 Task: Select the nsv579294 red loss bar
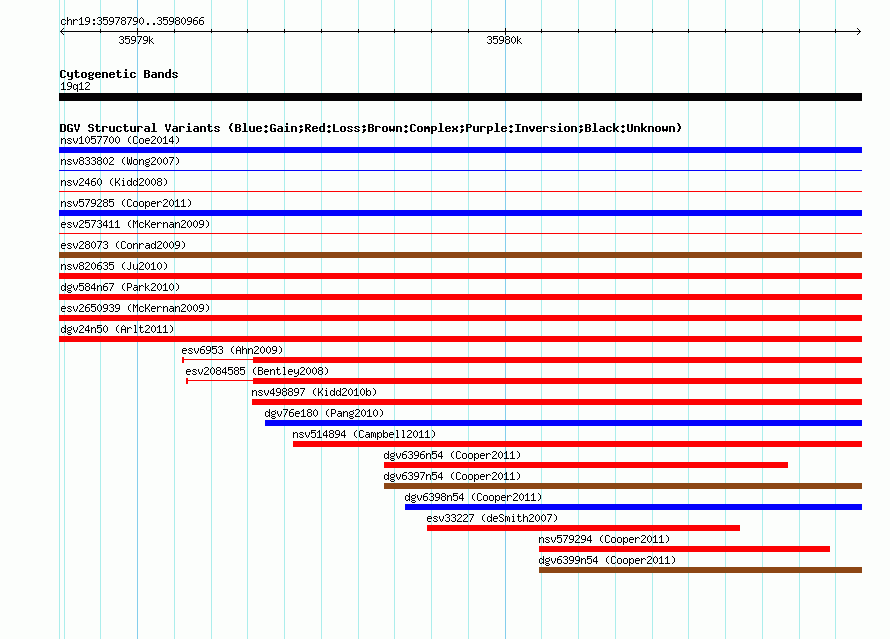pyautogui.click(x=684, y=549)
